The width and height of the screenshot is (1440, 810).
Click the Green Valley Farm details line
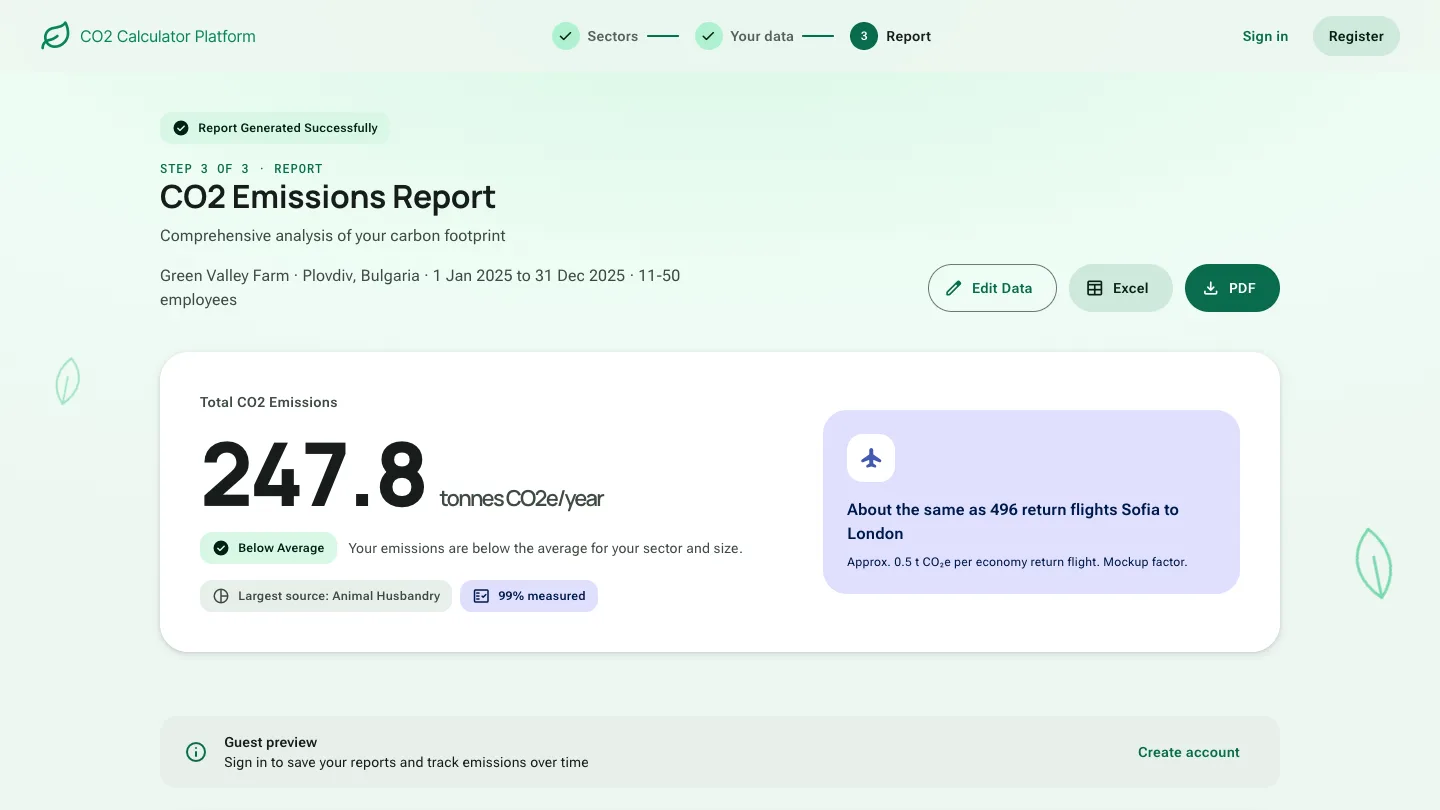[420, 288]
